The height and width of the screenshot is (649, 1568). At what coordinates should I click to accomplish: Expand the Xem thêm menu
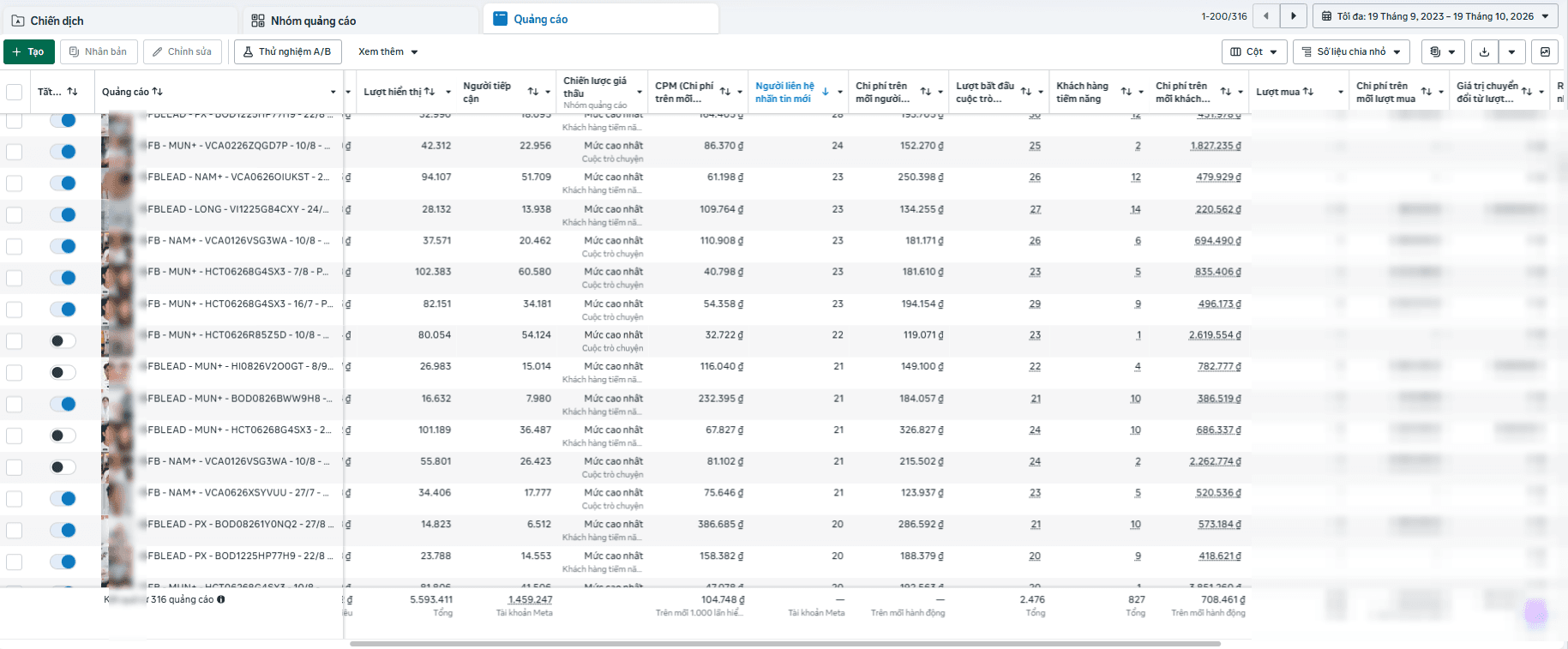(387, 52)
